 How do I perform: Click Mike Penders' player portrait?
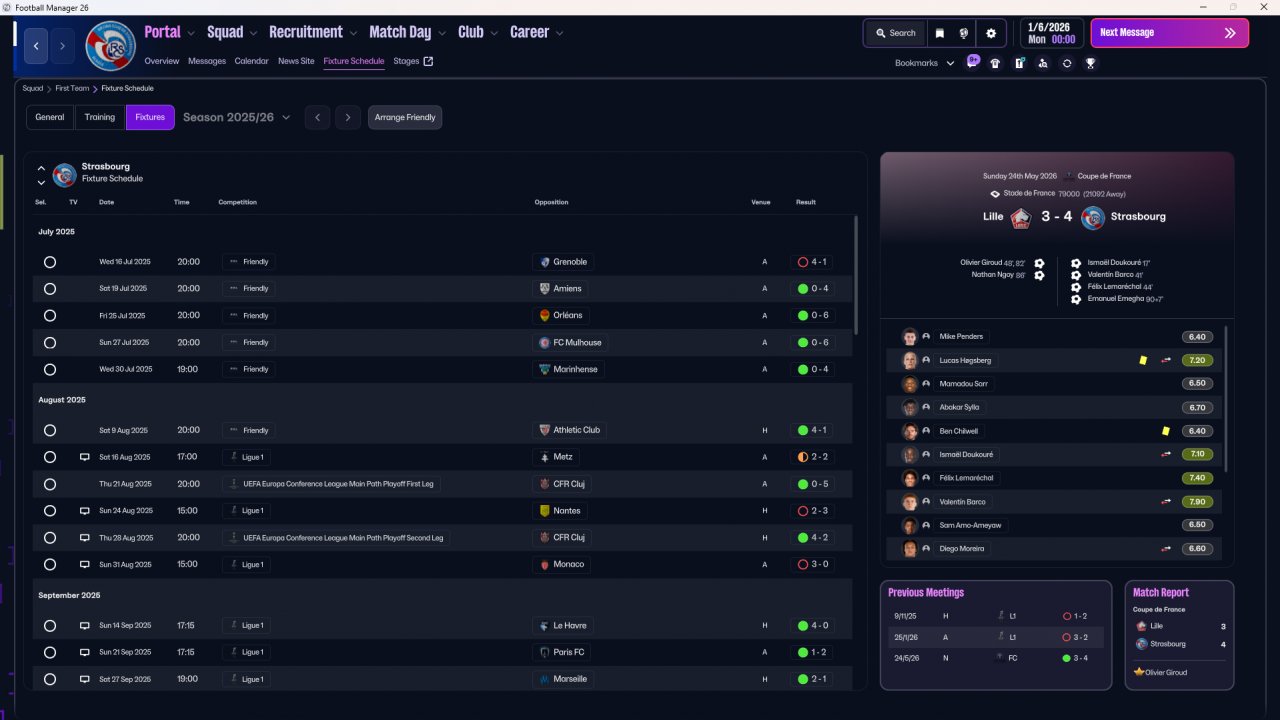[910, 337]
